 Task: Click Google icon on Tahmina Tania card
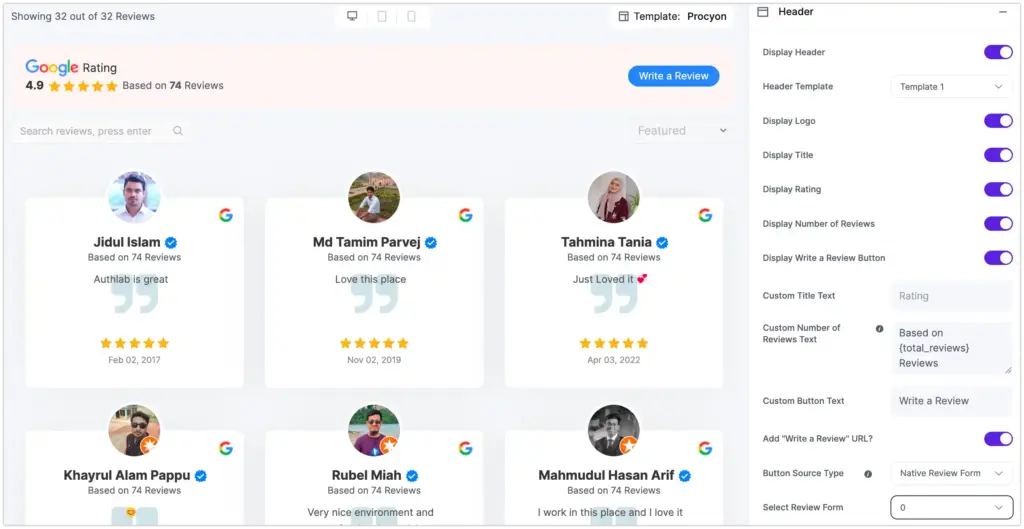(705, 215)
